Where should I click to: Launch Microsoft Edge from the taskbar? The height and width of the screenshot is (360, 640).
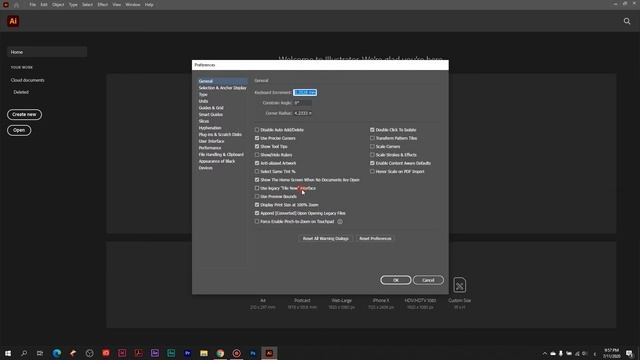point(57,353)
